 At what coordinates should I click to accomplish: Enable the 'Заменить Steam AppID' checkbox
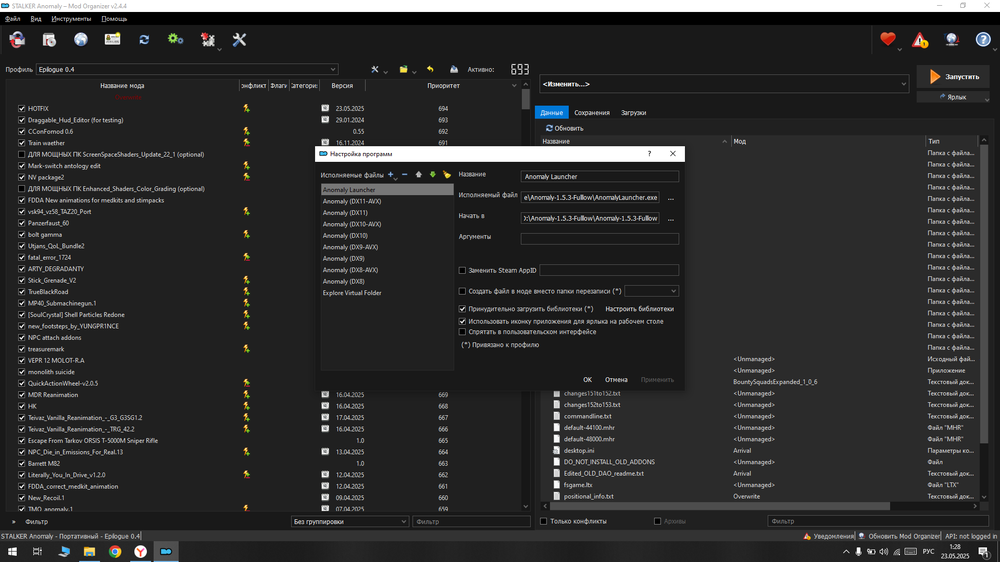tap(462, 270)
